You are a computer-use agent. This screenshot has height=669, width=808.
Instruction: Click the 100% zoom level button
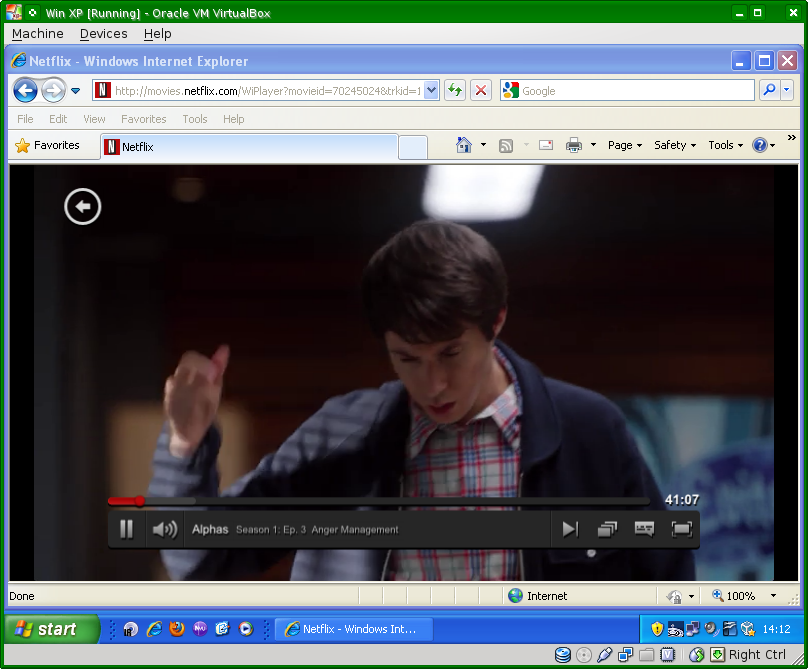click(734, 596)
